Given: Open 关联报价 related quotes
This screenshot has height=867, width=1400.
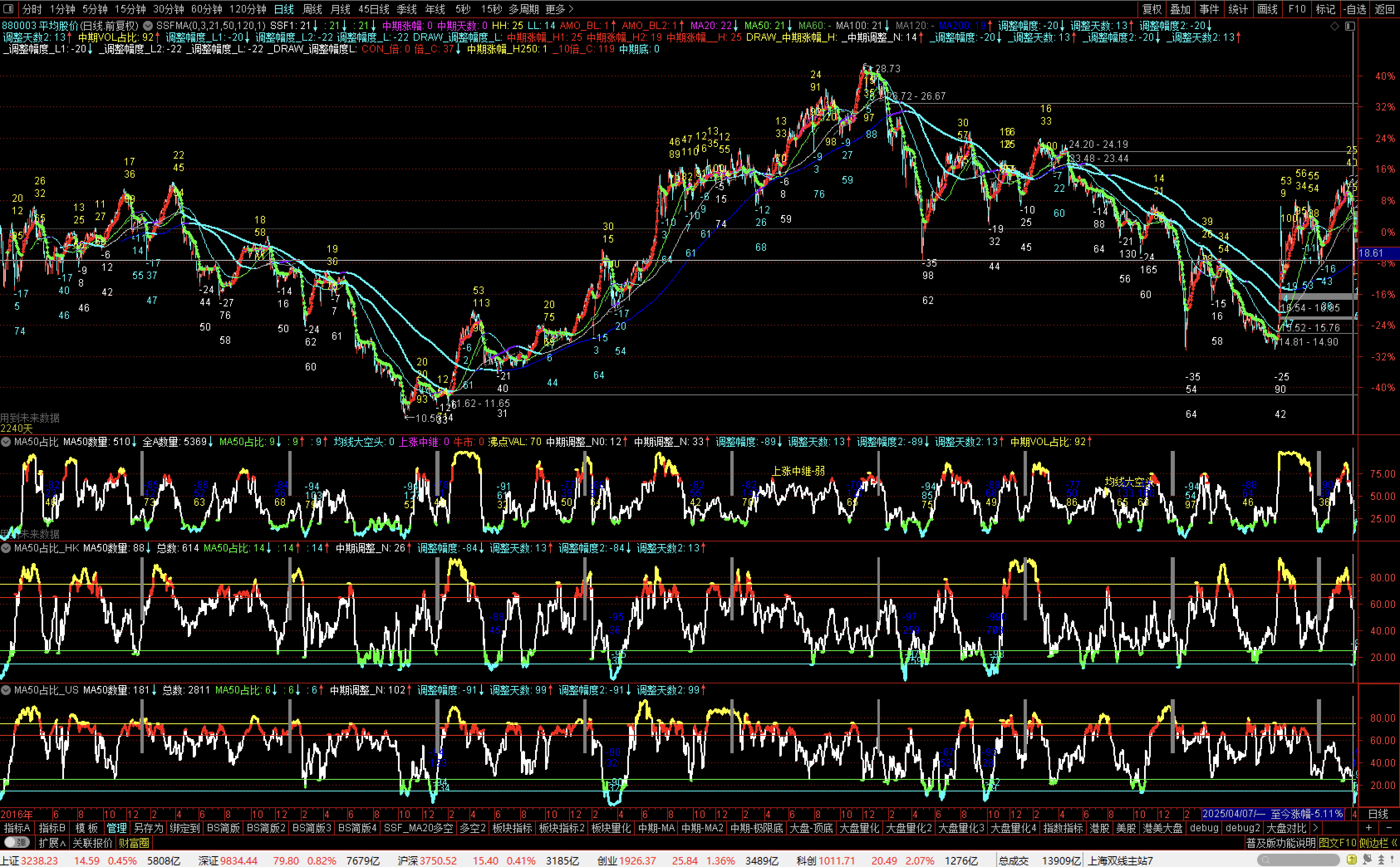Looking at the screenshot, I should coord(92,843).
